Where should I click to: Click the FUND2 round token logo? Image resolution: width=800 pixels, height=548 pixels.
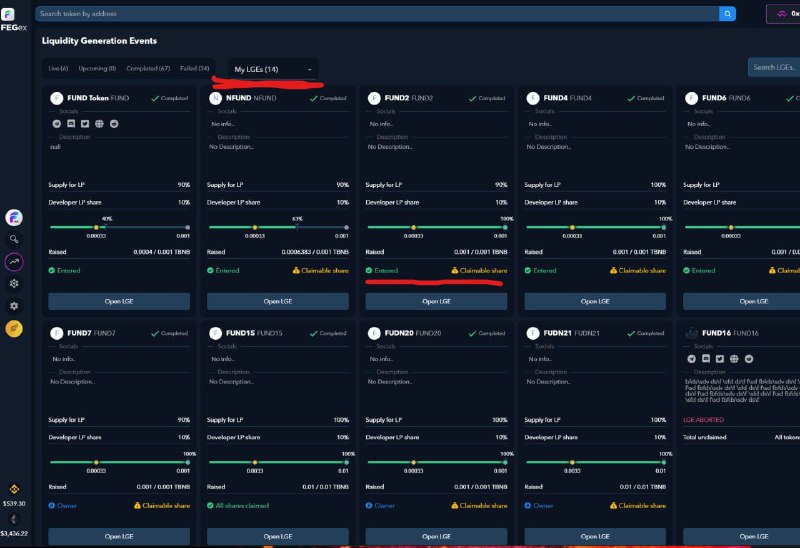374,98
